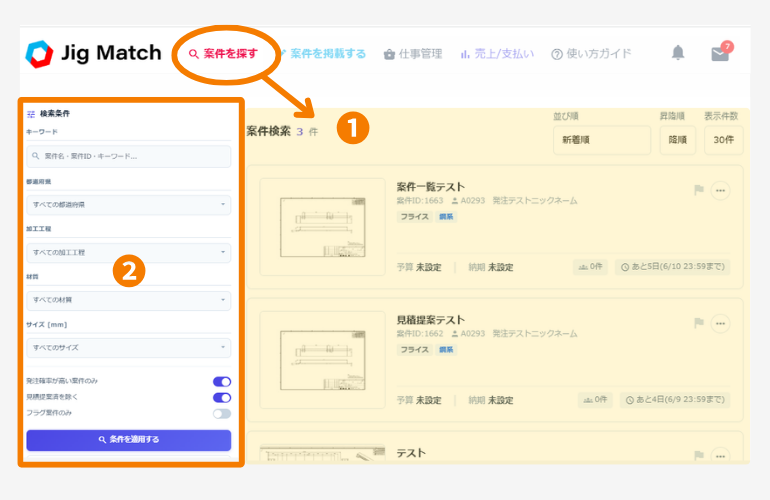The width and height of the screenshot is (770, 500).
Task: Open 見積提案テスト title link
Action: pos(431,320)
